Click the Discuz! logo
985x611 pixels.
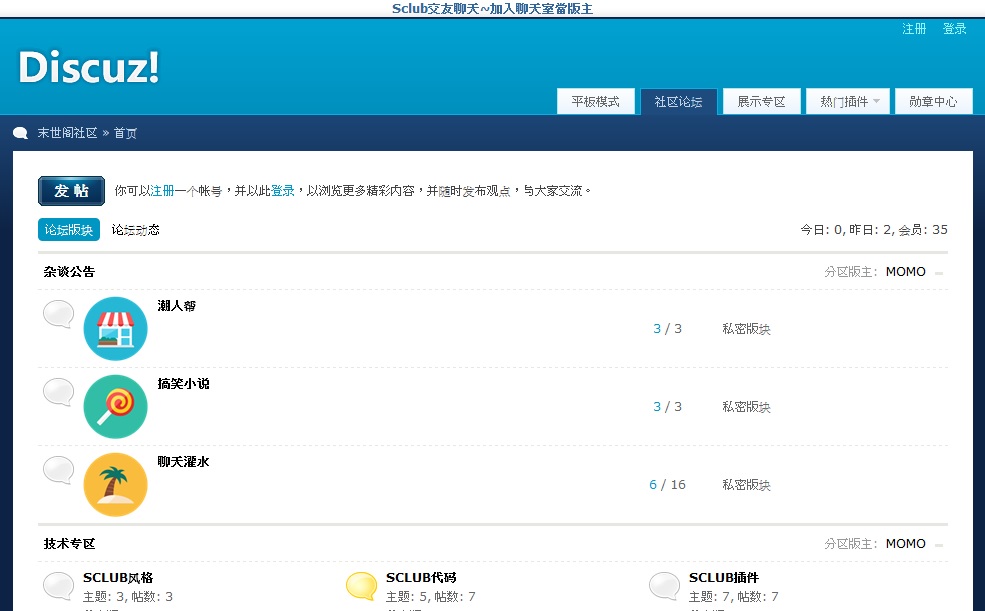coord(89,67)
